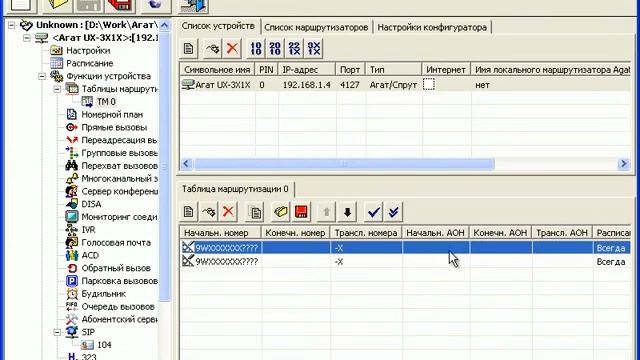Open Расписание in device tree
The image size is (640, 360).
pyautogui.click(x=89, y=63)
